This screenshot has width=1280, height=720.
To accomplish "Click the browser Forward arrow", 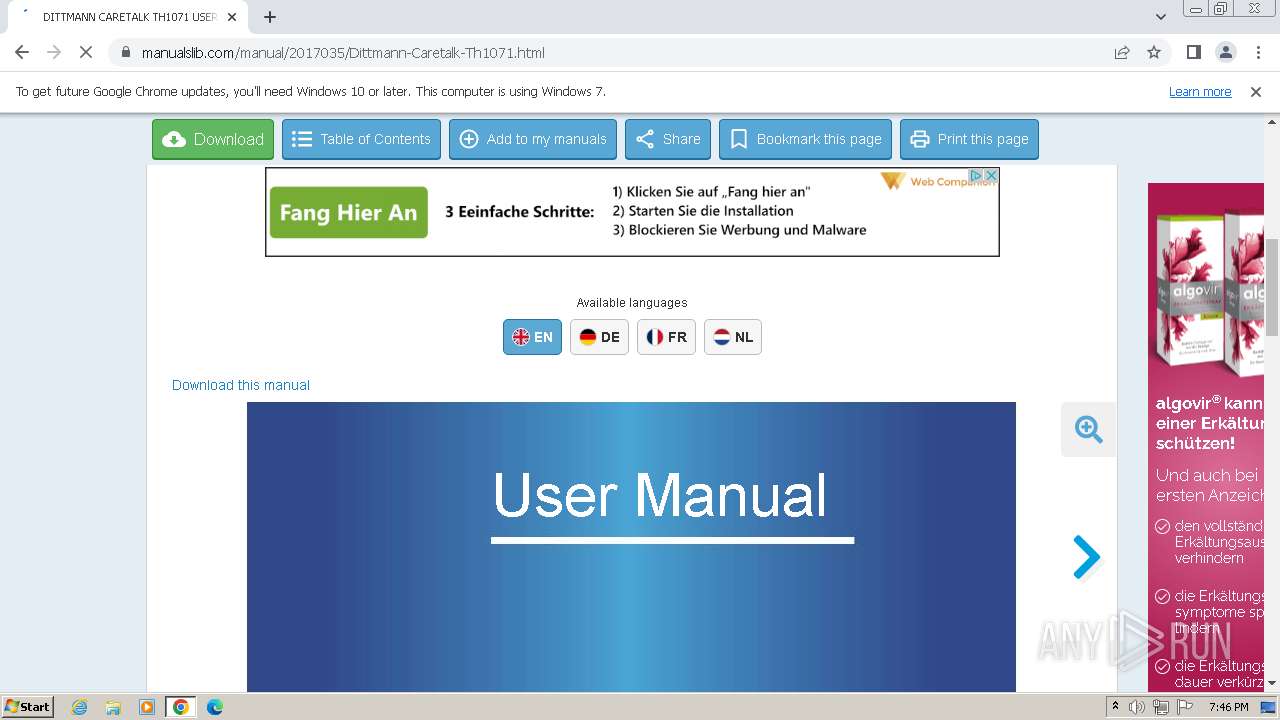I will pos(54,52).
